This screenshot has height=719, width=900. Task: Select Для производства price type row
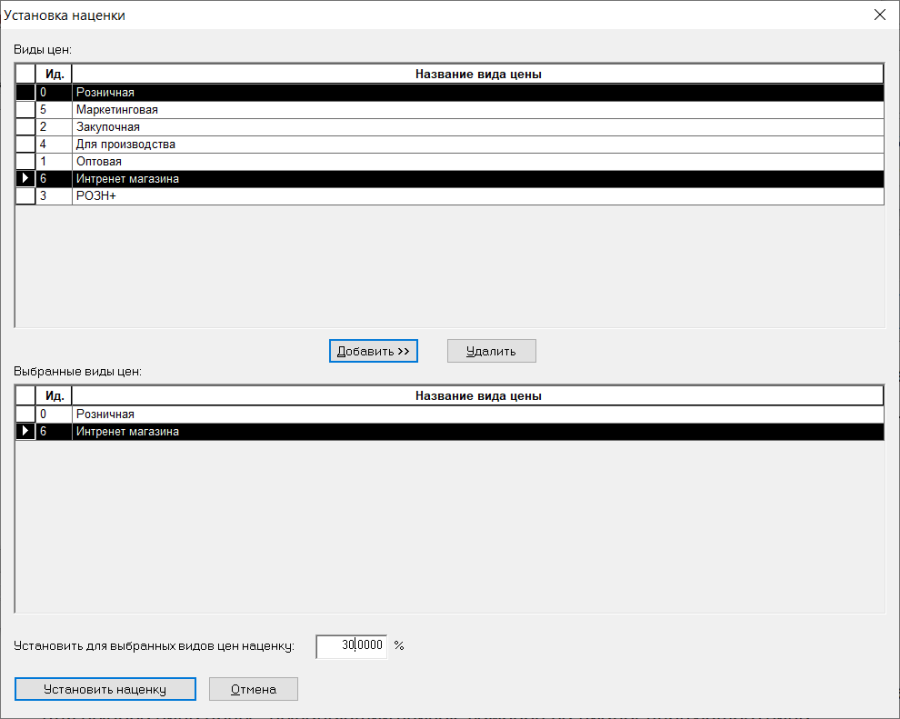point(449,144)
